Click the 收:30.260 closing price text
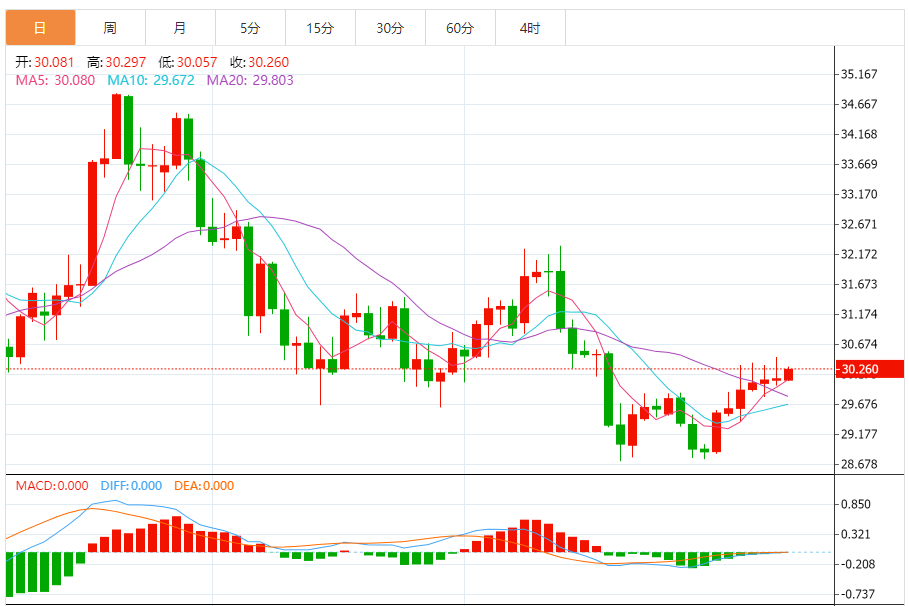 (259, 62)
